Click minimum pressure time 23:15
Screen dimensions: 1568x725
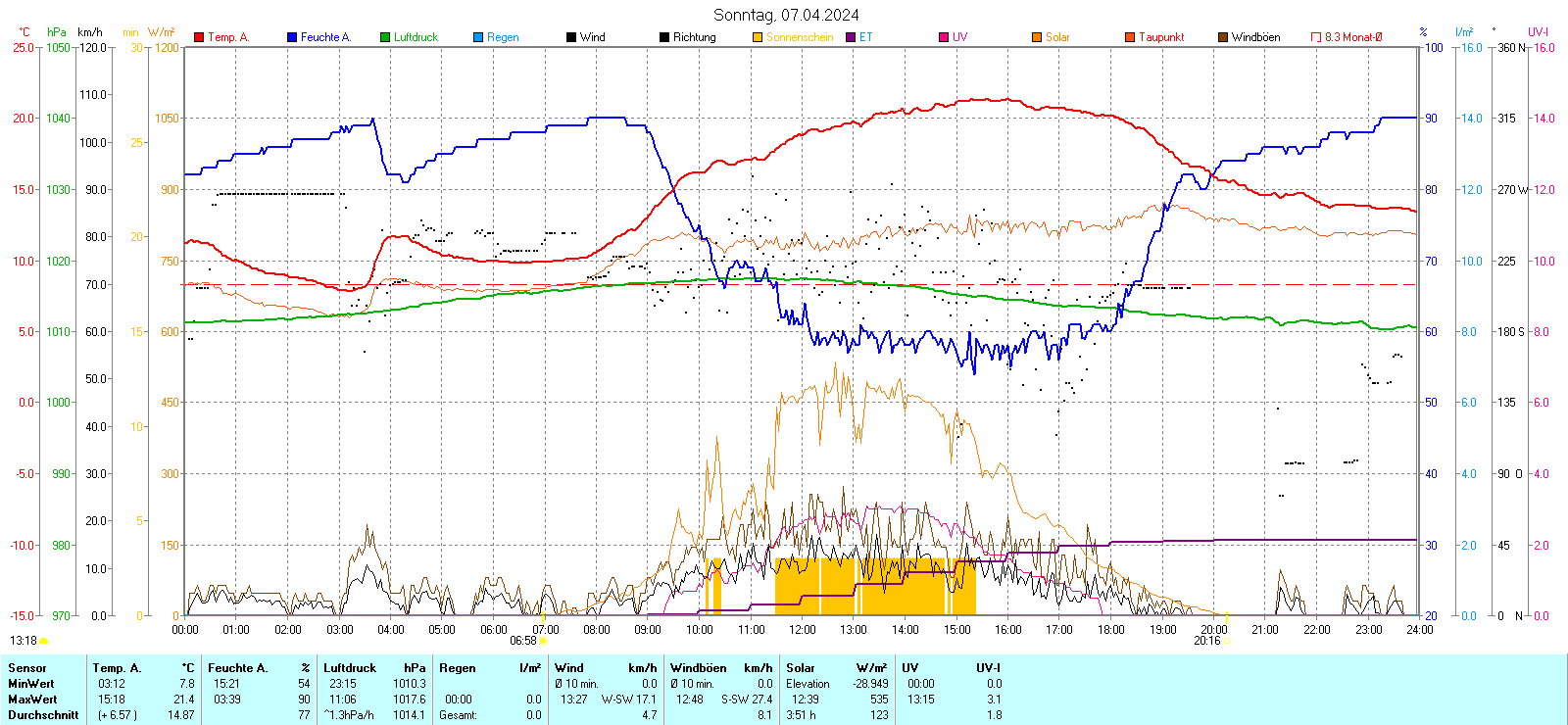coord(343,684)
